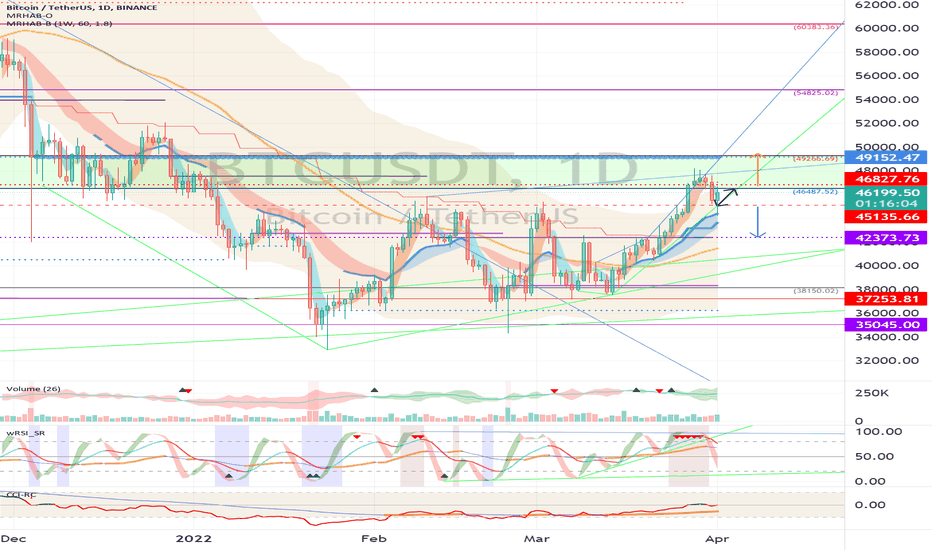Select the MRHAB-O indicator label
932x550 pixels.
[29, 15]
